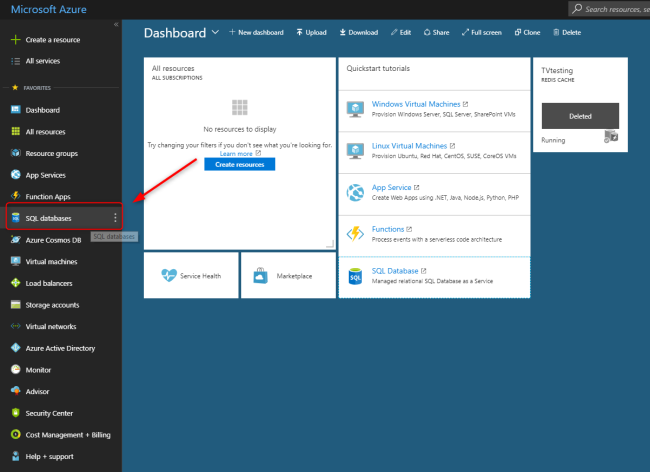The width and height of the screenshot is (650, 472).
Task: Click Edit in the dashboard toolbar
Action: pos(400,32)
